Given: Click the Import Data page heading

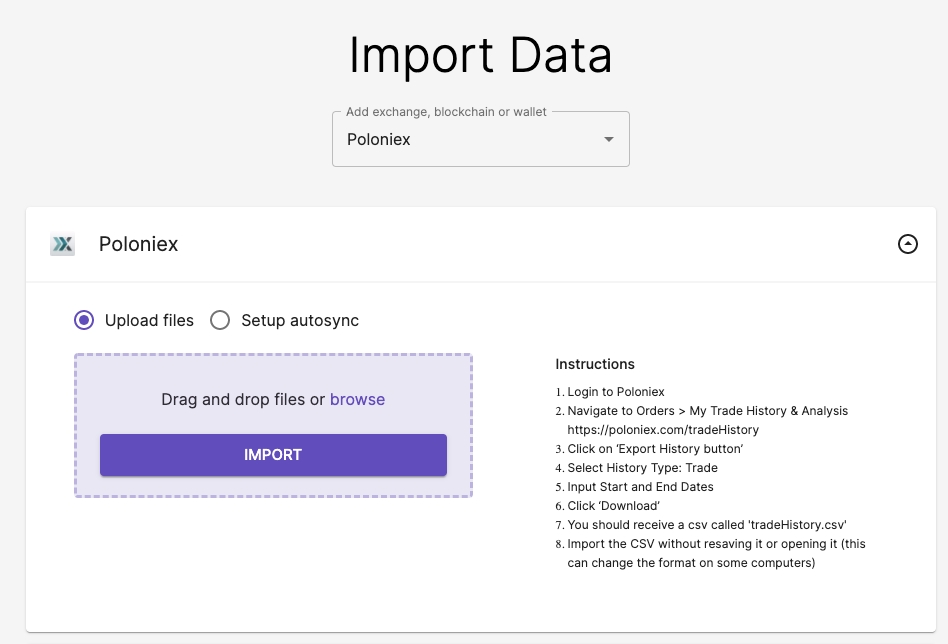Looking at the screenshot, I should point(480,55).
